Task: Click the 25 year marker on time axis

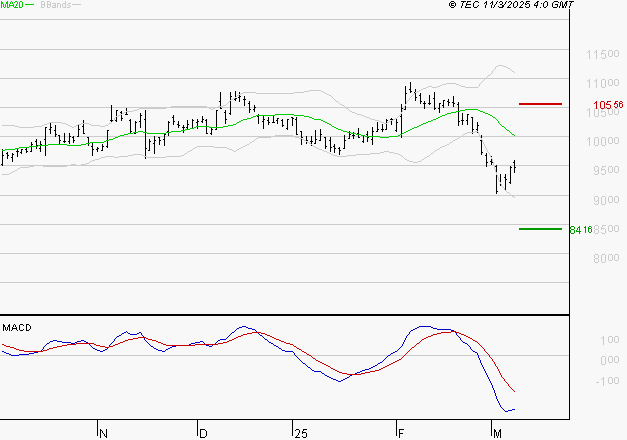Action: coord(301,434)
